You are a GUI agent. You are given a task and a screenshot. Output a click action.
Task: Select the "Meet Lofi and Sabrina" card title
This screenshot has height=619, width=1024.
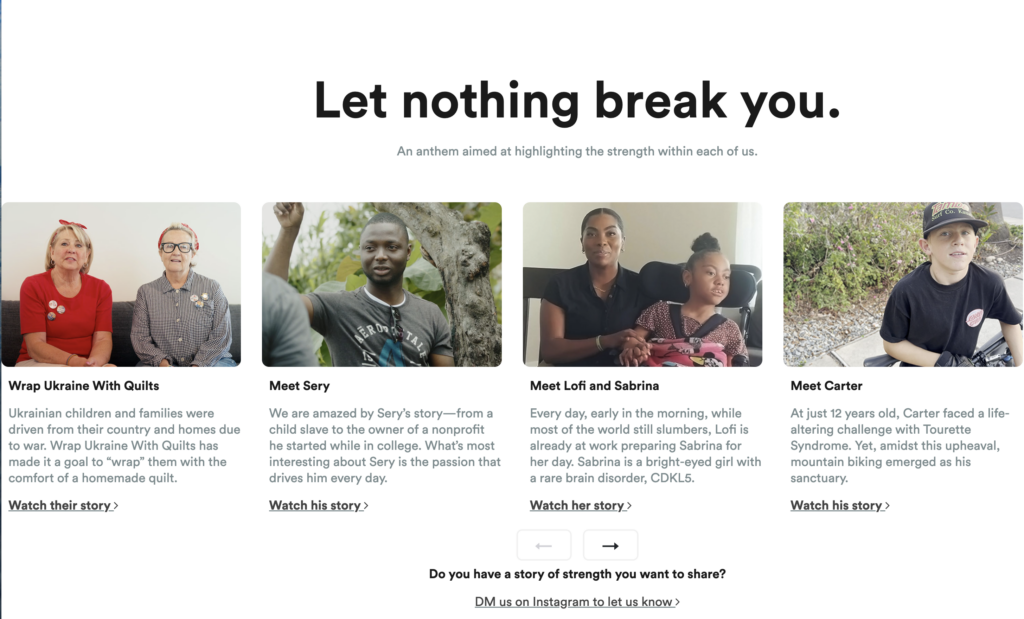click(594, 385)
